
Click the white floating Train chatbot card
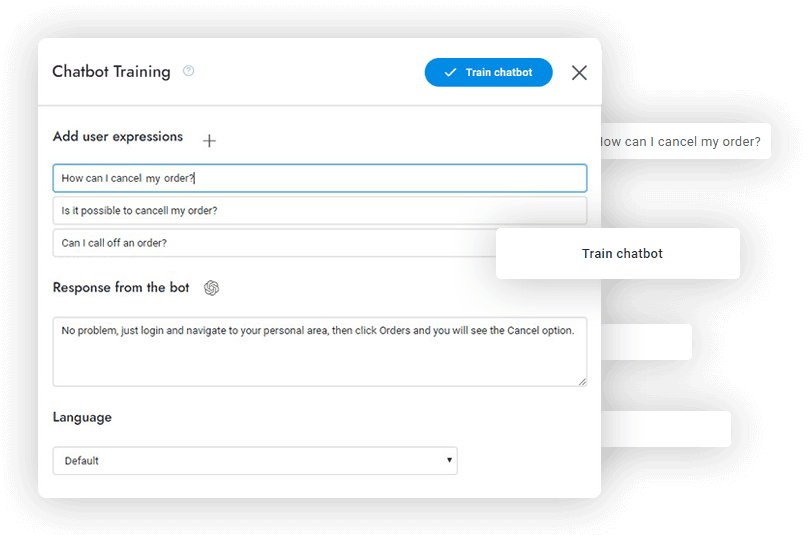tap(622, 254)
